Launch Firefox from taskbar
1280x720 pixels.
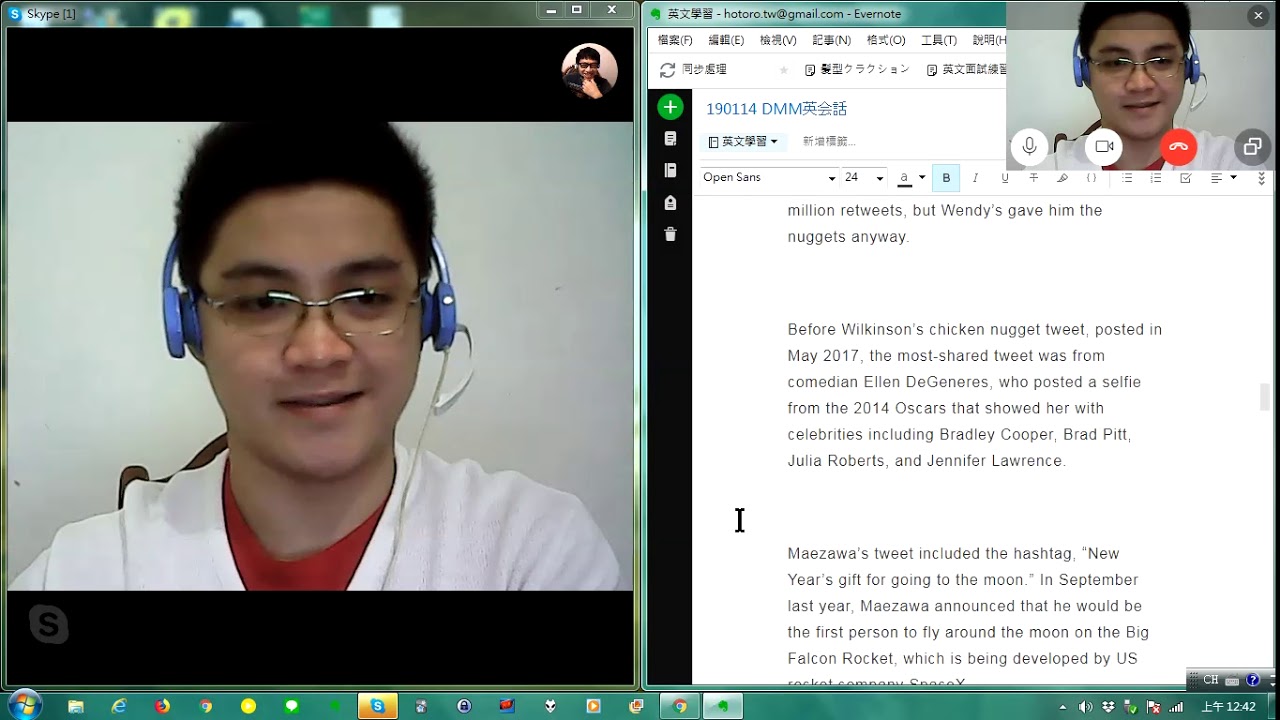click(x=162, y=706)
